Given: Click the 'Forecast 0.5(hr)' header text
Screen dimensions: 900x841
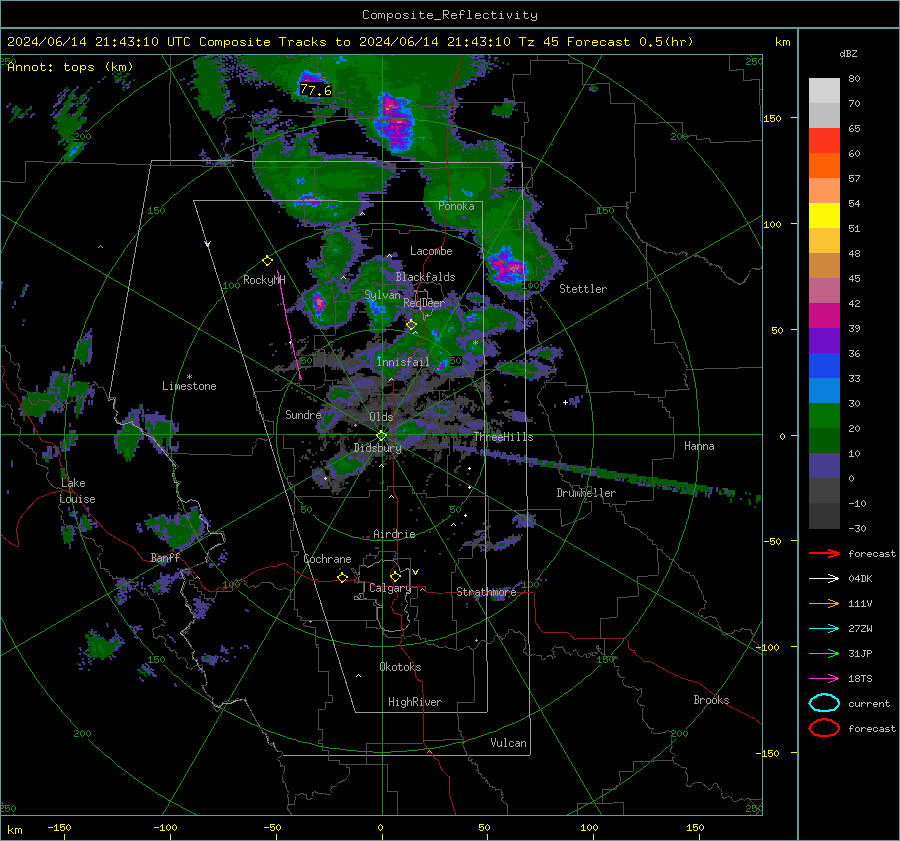Looking at the screenshot, I should click(x=630, y=42).
